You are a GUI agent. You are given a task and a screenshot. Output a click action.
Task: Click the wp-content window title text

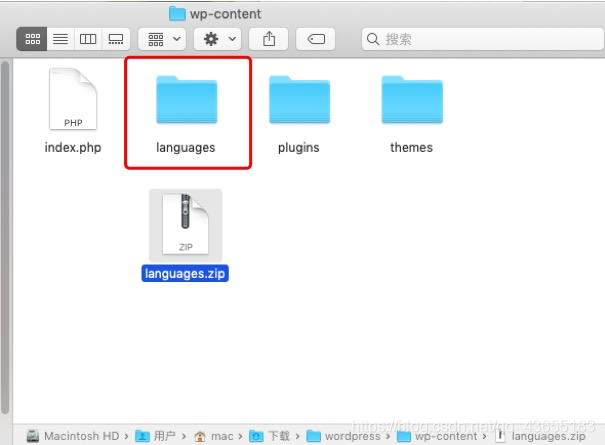[225, 14]
